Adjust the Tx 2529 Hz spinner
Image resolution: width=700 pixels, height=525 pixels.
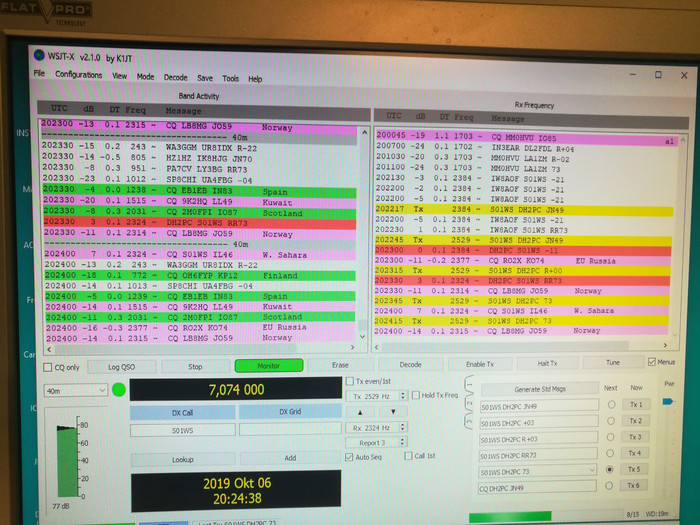[x=403, y=396]
